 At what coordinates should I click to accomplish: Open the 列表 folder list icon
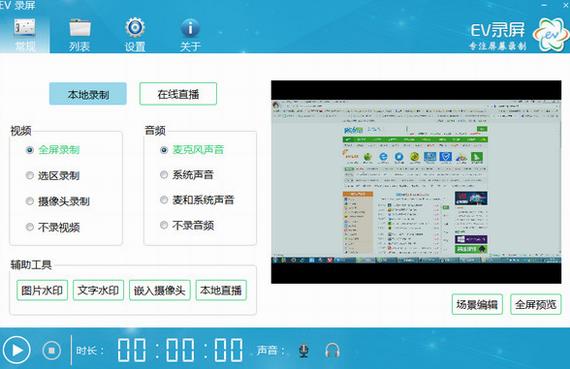coord(80,28)
